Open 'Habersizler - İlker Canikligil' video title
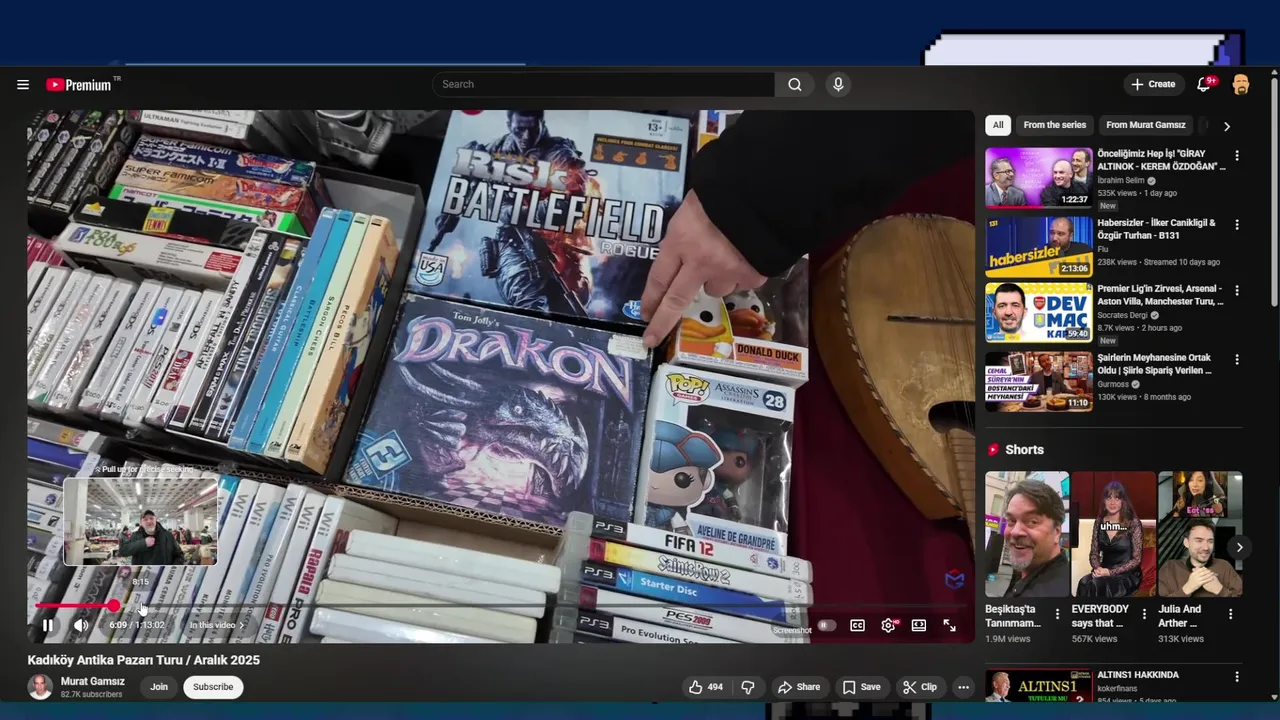The height and width of the screenshot is (720, 1280). 1156,229
